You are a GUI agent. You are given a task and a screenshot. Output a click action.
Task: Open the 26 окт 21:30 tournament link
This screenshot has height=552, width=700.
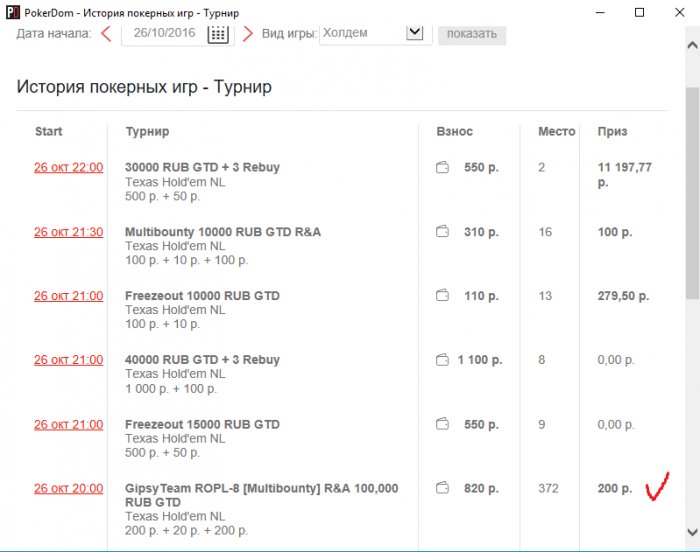click(68, 232)
